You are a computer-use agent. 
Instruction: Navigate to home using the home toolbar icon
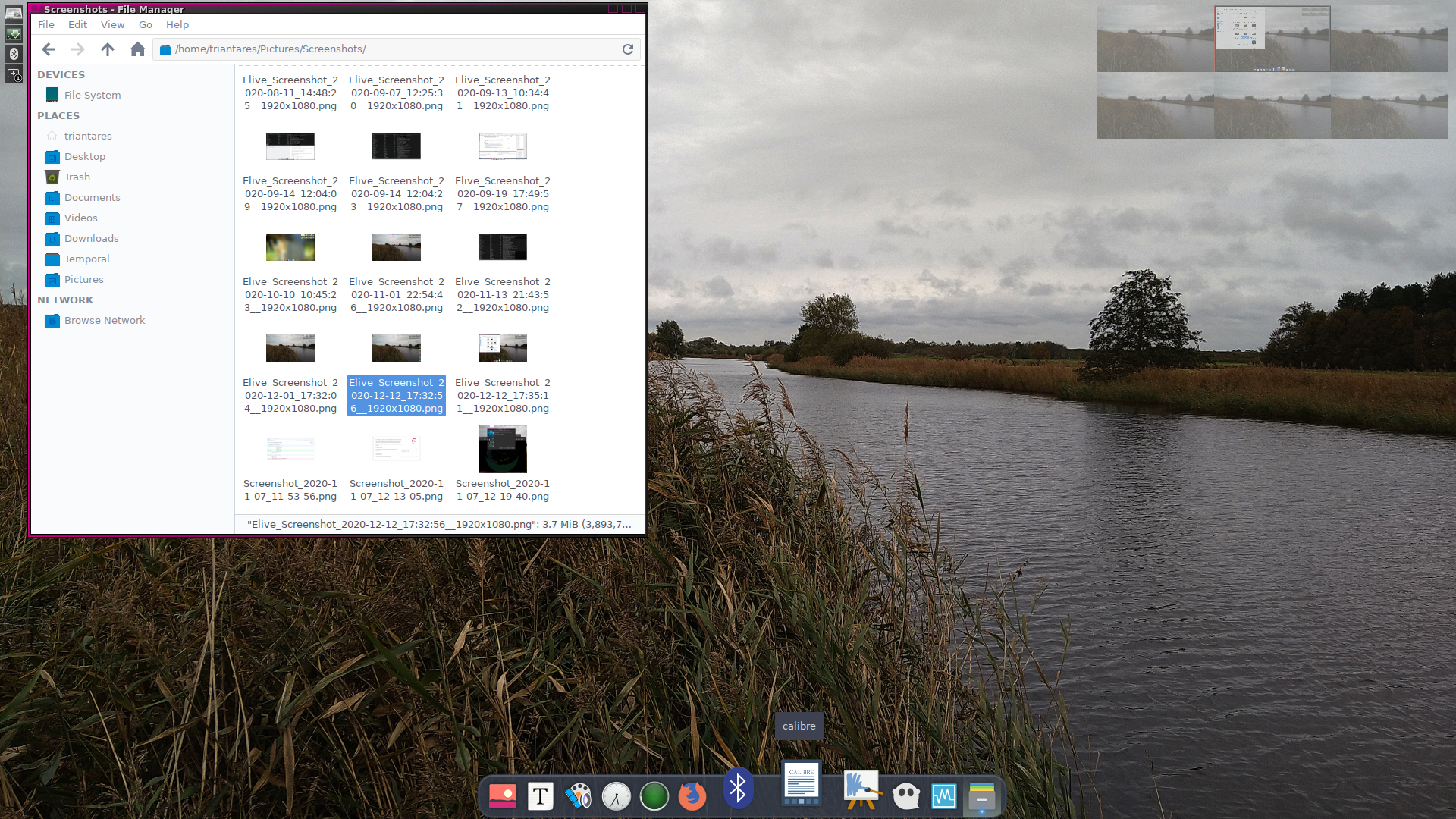pyautogui.click(x=137, y=49)
